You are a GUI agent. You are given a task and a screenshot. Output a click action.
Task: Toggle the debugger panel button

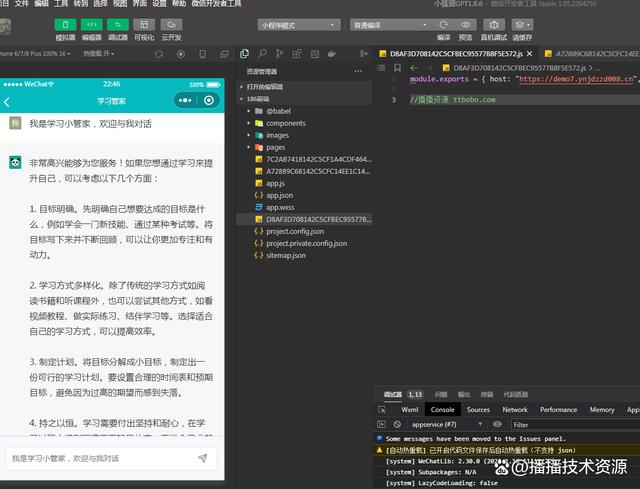coord(118,25)
